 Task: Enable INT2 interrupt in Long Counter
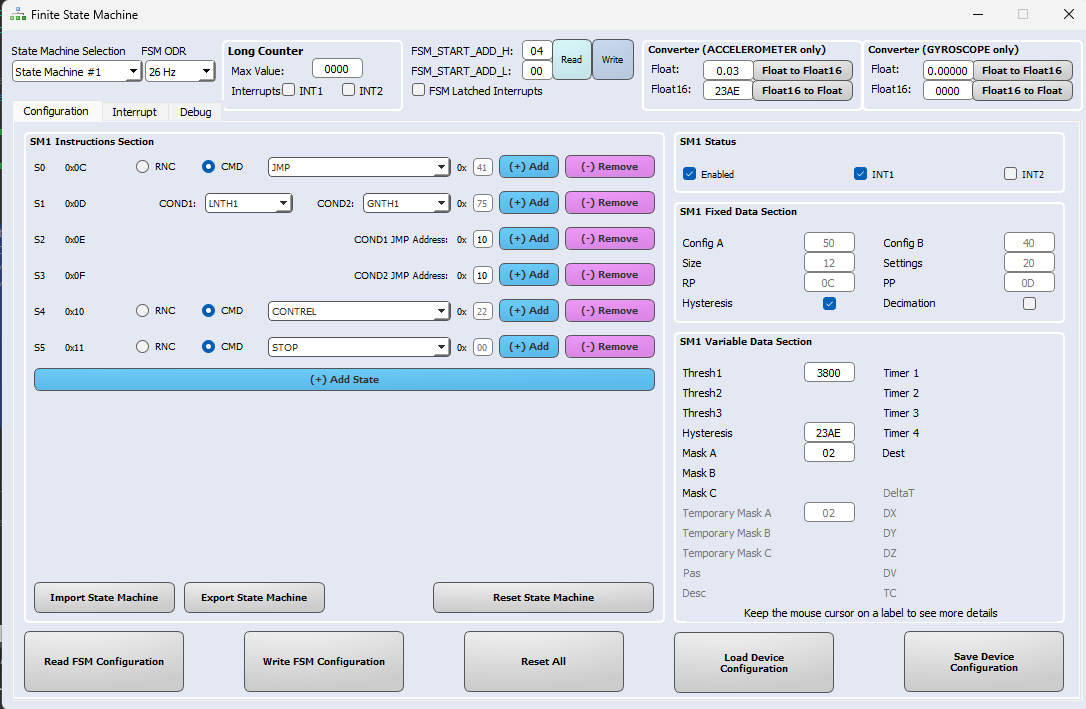point(347,90)
